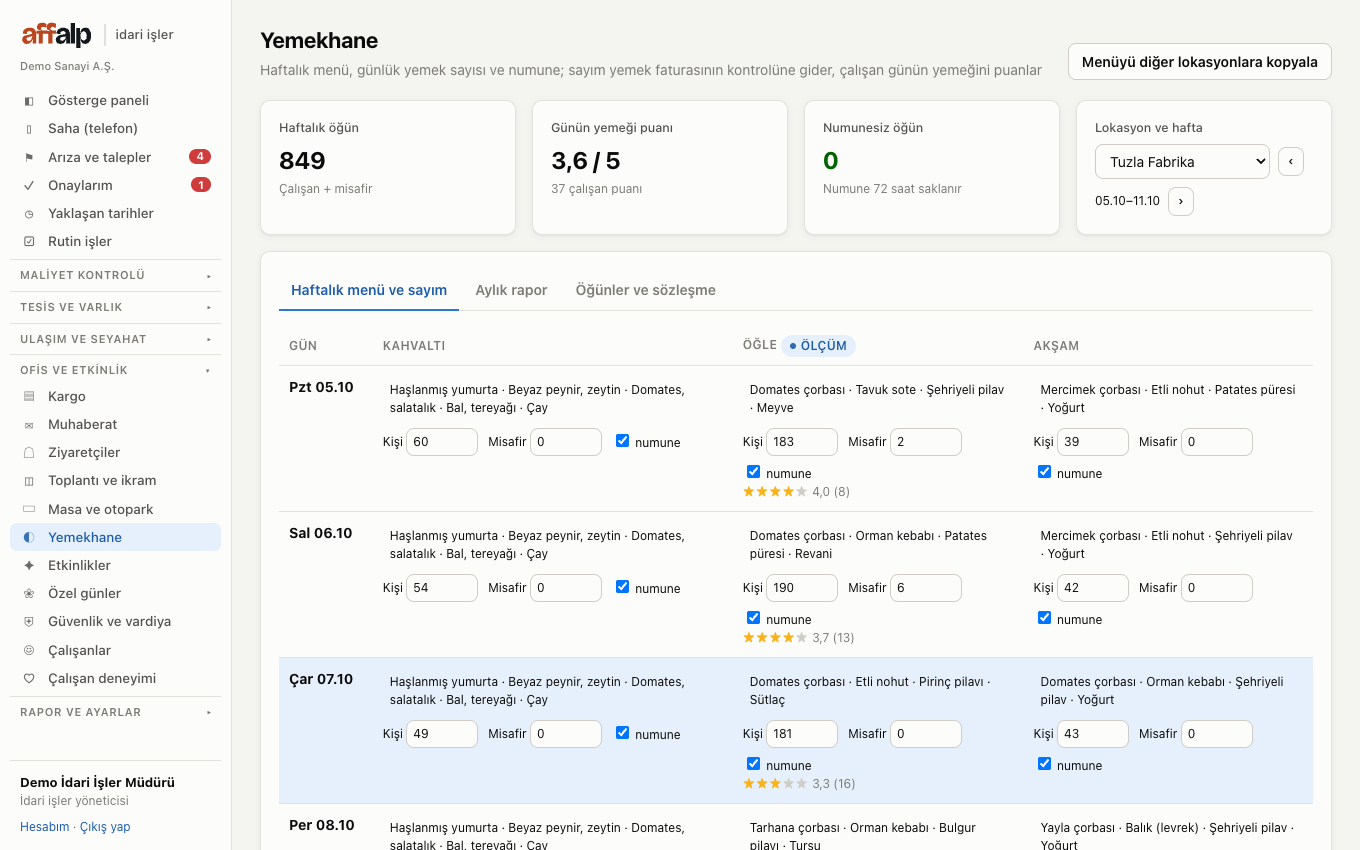This screenshot has width=1360, height=850.
Task: Expand the MALİYET KONTROLÜ section
Action: pyautogui.click(x=115, y=275)
